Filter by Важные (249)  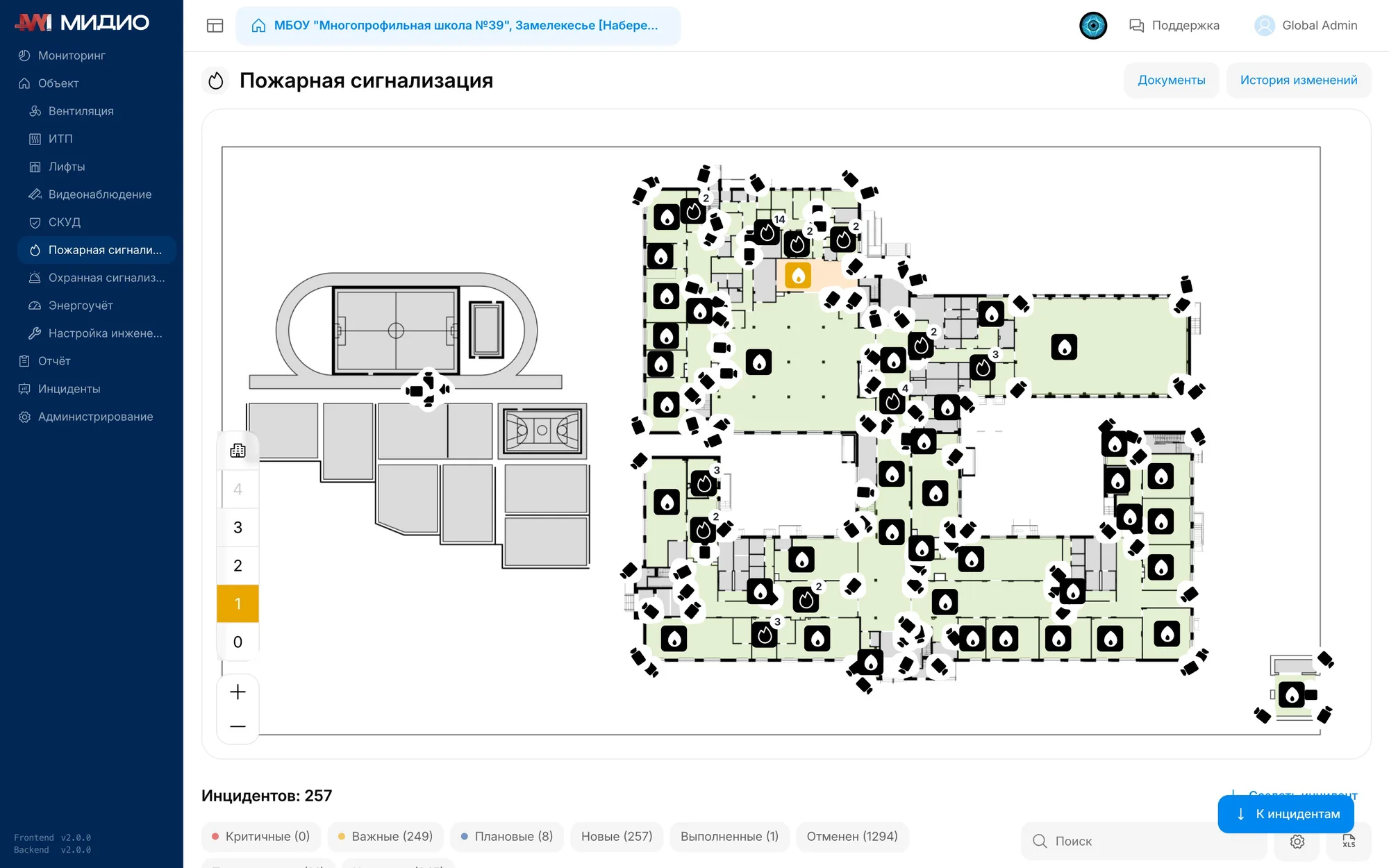[385, 836]
